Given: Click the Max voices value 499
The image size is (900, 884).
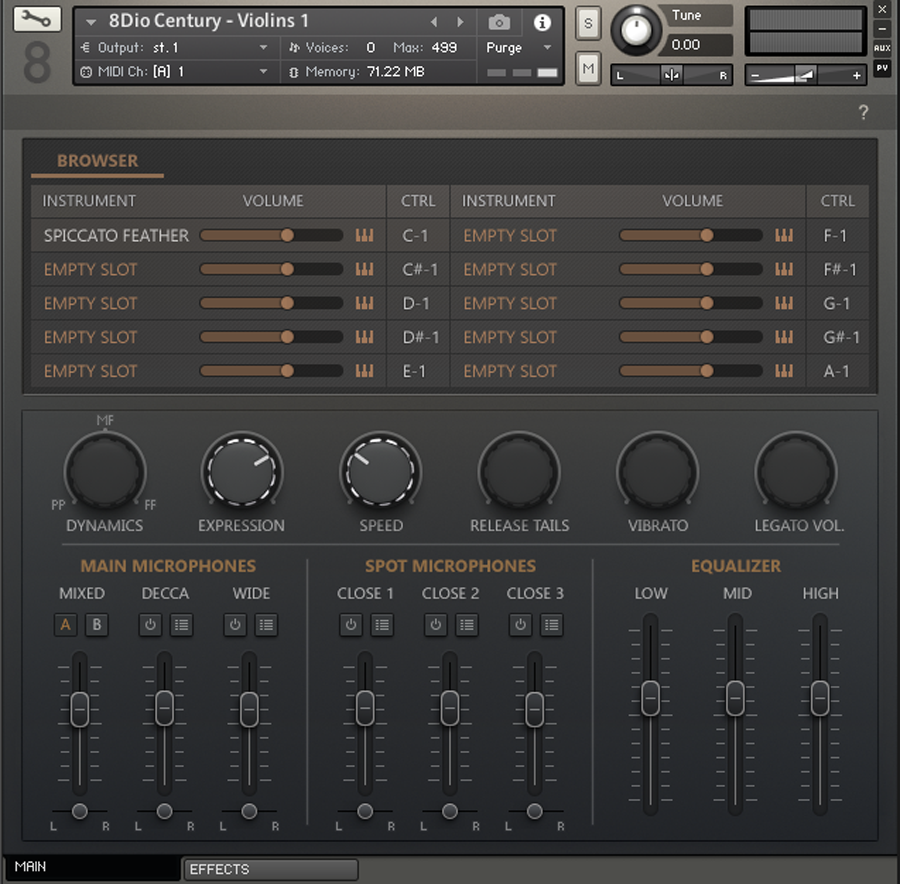Looking at the screenshot, I should click(x=444, y=48).
